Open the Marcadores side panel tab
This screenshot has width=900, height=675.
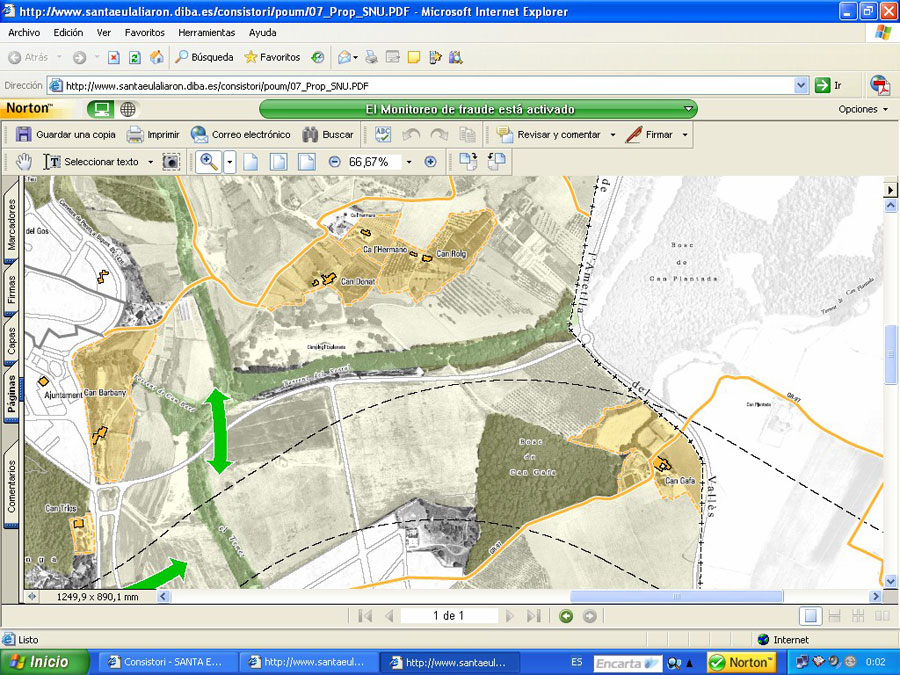(x=12, y=224)
